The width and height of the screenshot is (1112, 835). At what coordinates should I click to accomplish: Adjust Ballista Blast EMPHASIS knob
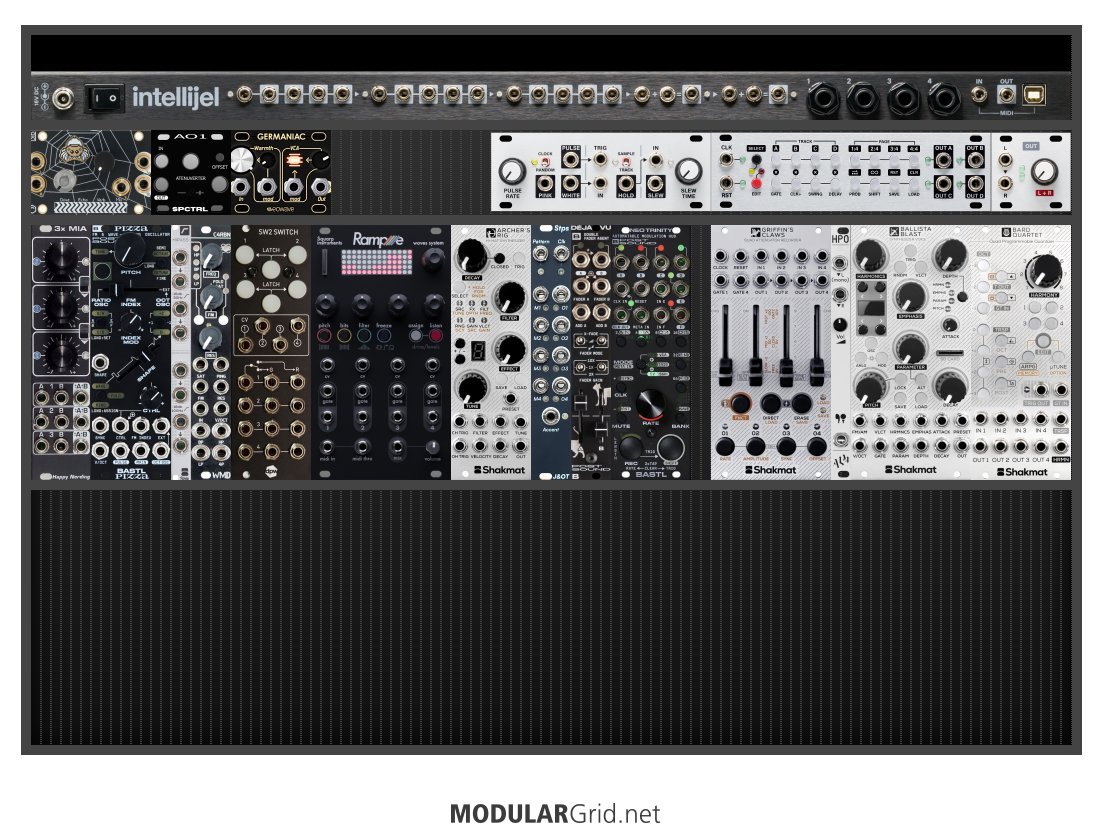coord(910,296)
